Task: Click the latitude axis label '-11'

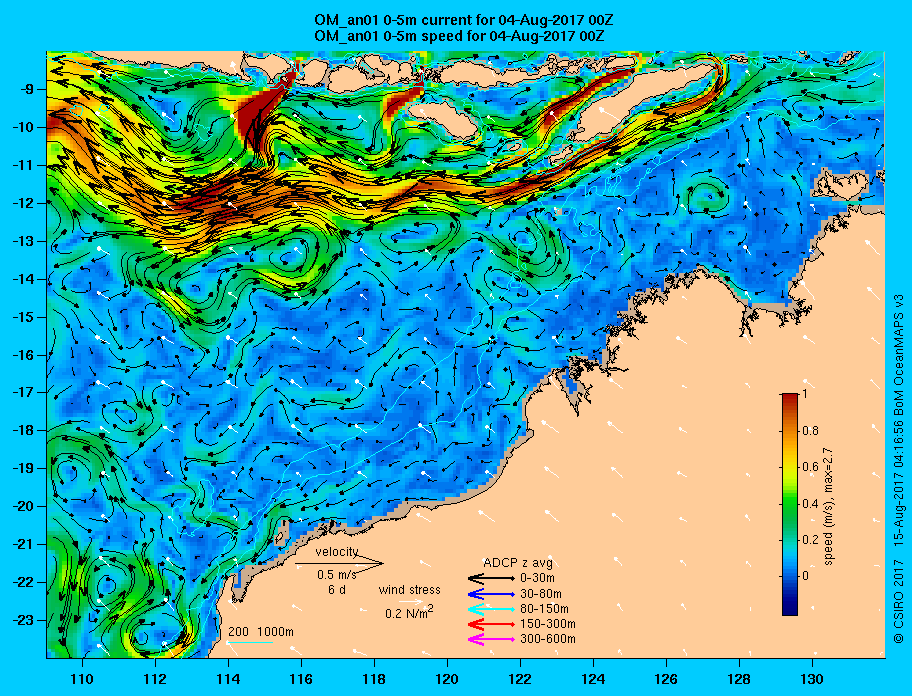Action: [x=24, y=165]
